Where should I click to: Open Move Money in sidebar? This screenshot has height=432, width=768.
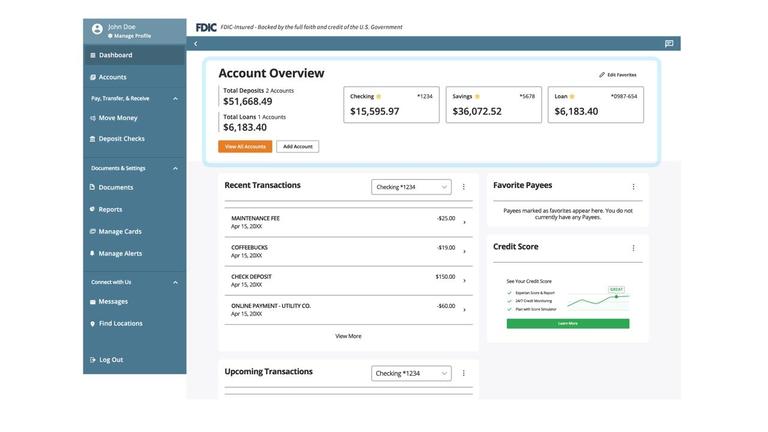[x=118, y=118]
